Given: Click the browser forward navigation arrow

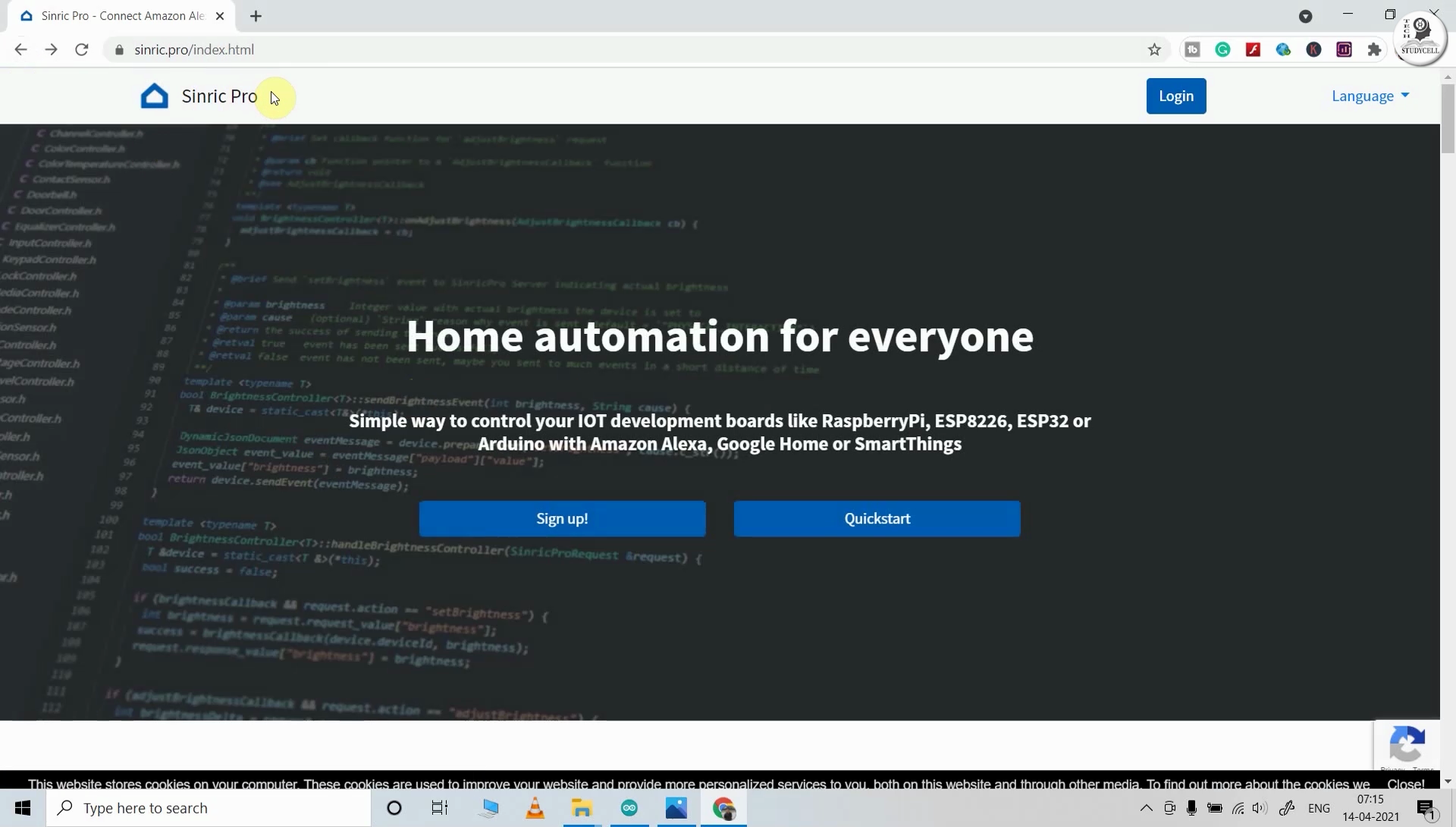Looking at the screenshot, I should 51,49.
